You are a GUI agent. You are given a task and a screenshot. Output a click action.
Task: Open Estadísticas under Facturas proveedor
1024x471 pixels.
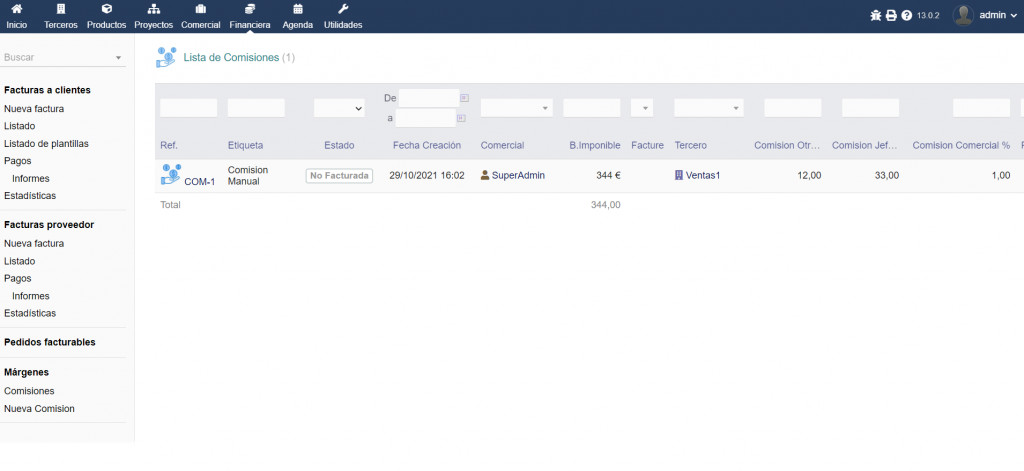[30, 313]
